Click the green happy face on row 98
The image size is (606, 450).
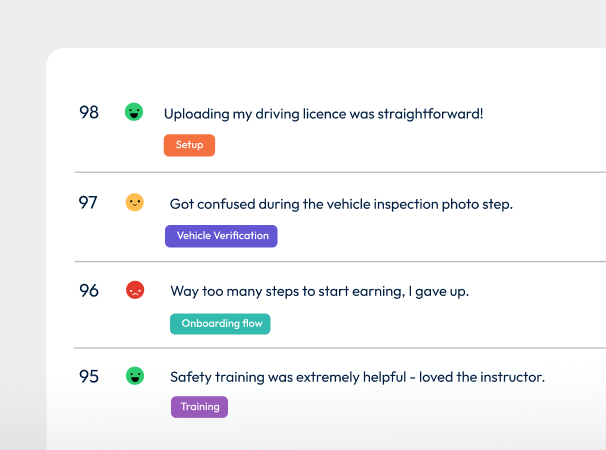click(x=134, y=112)
